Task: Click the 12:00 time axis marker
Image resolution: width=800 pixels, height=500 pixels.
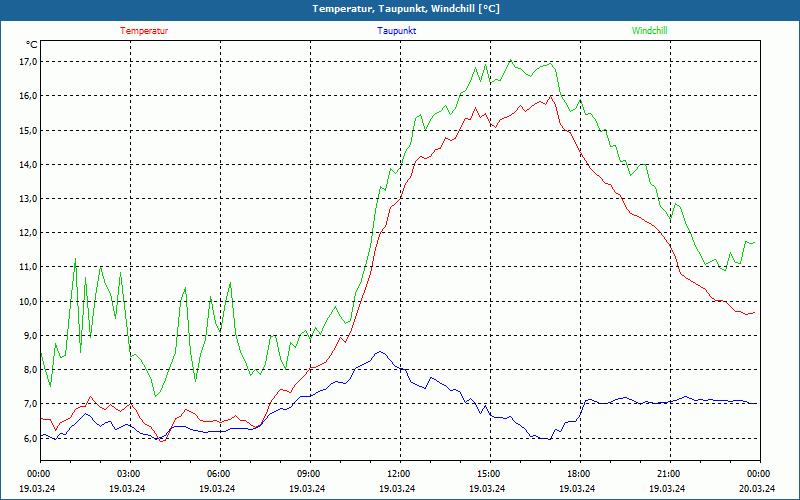Action: coord(399,474)
